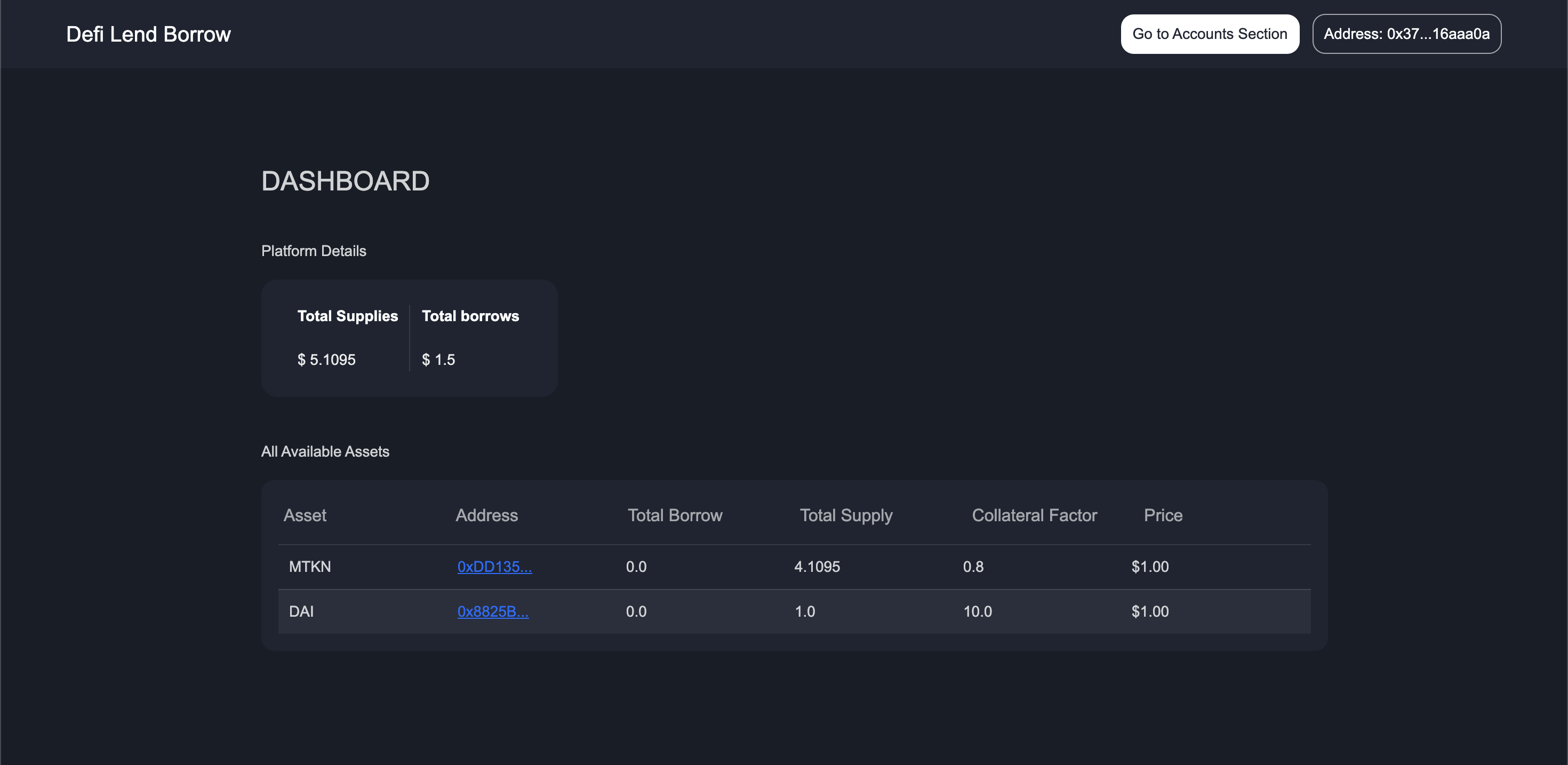The height and width of the screenshot is (765, 1568).
Task: Select the Asset column header
Action: (305, 515)
